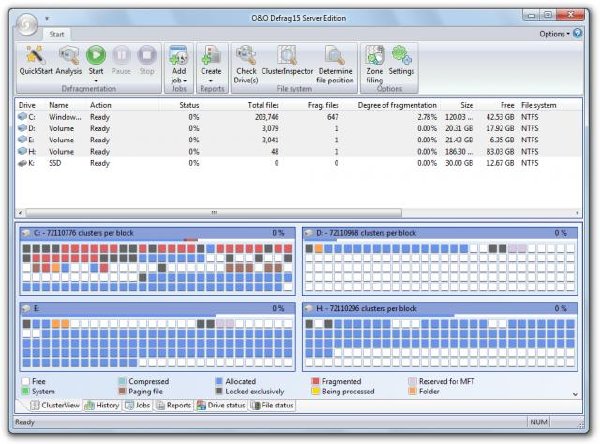Viewport: 600px width, 444px height.
Task: Click the SSD name in K: row
Action: (x=55, y=163)
